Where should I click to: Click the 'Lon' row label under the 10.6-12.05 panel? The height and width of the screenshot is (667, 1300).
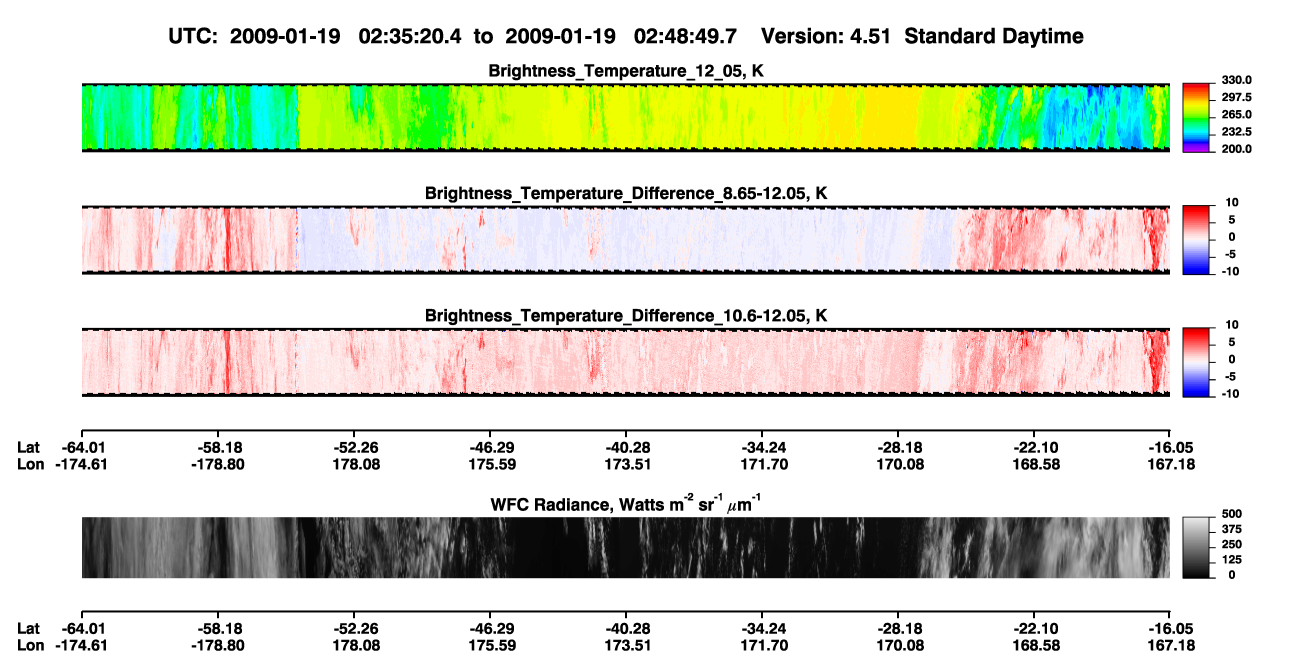tap(30, 464)
